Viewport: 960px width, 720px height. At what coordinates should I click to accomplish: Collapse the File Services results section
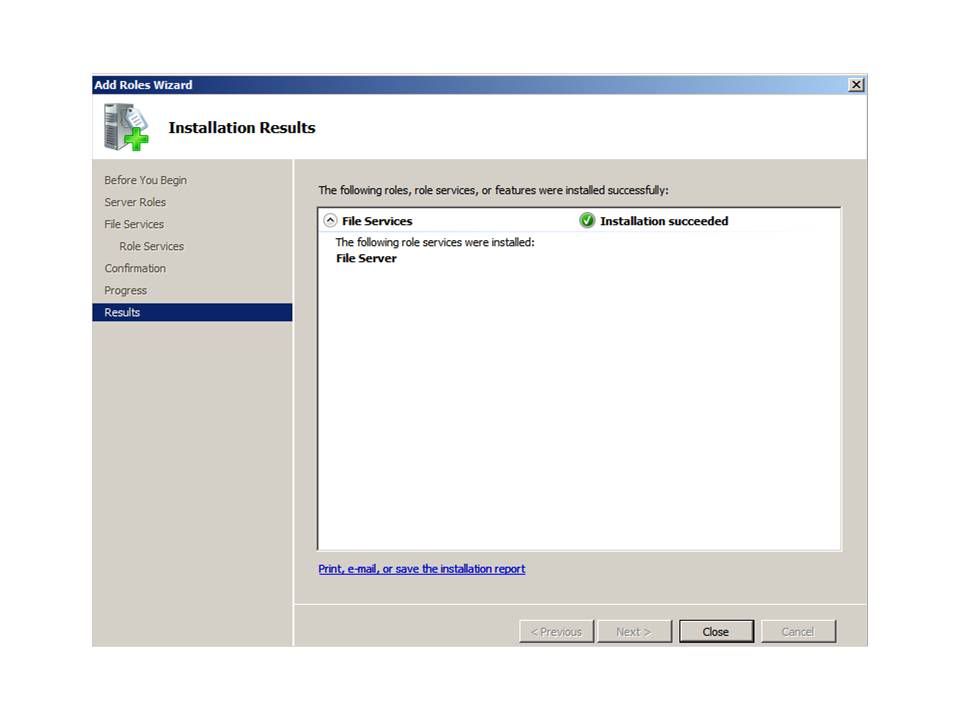[330, 221]
